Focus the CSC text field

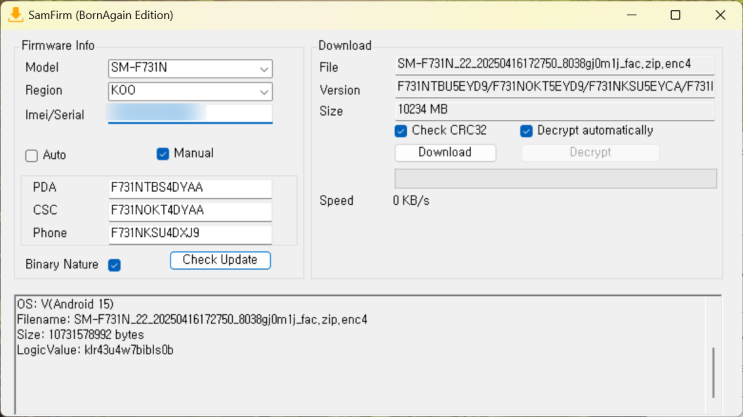coord(190,211)
